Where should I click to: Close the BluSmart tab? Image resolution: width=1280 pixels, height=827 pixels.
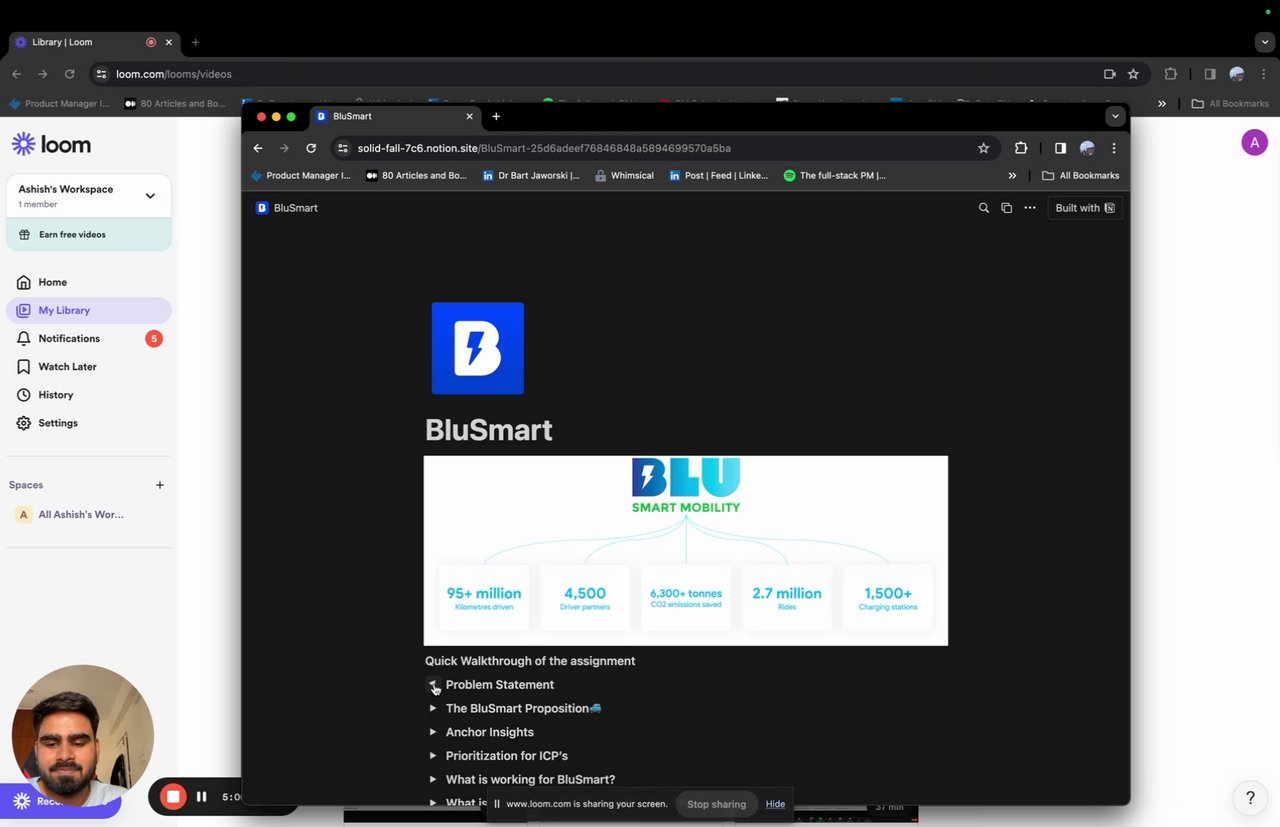469,116
